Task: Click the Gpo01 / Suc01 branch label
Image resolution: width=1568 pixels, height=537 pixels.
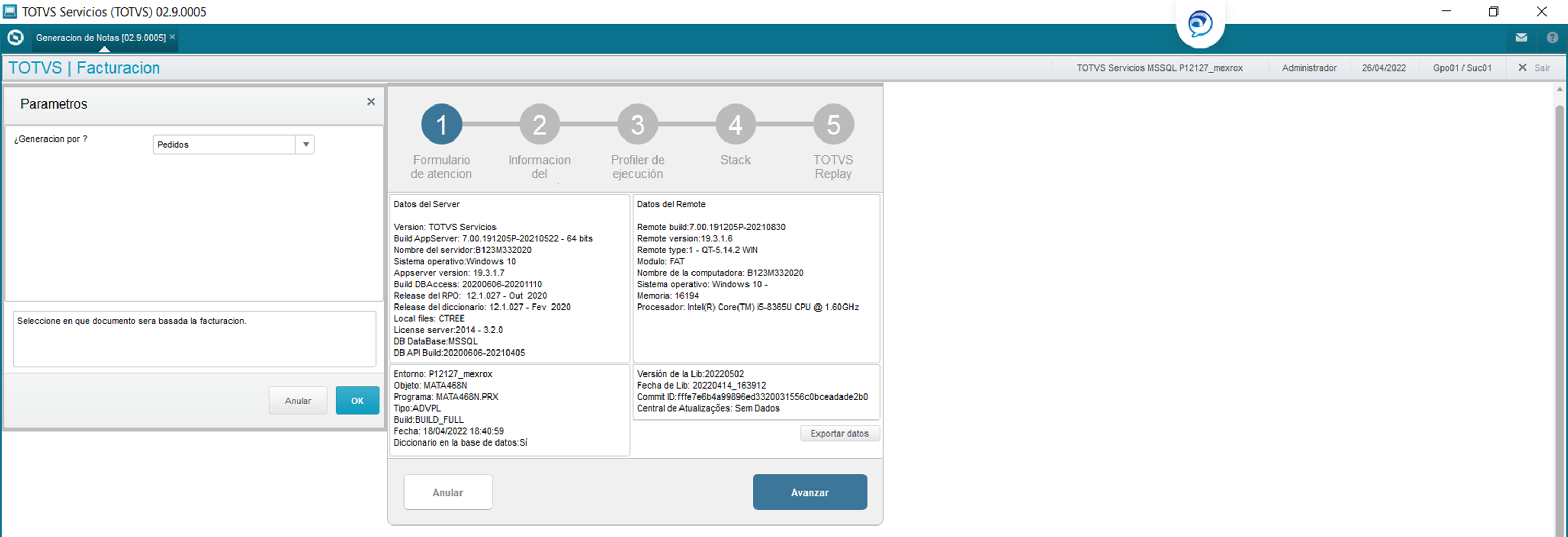Action: point(1462,67)
